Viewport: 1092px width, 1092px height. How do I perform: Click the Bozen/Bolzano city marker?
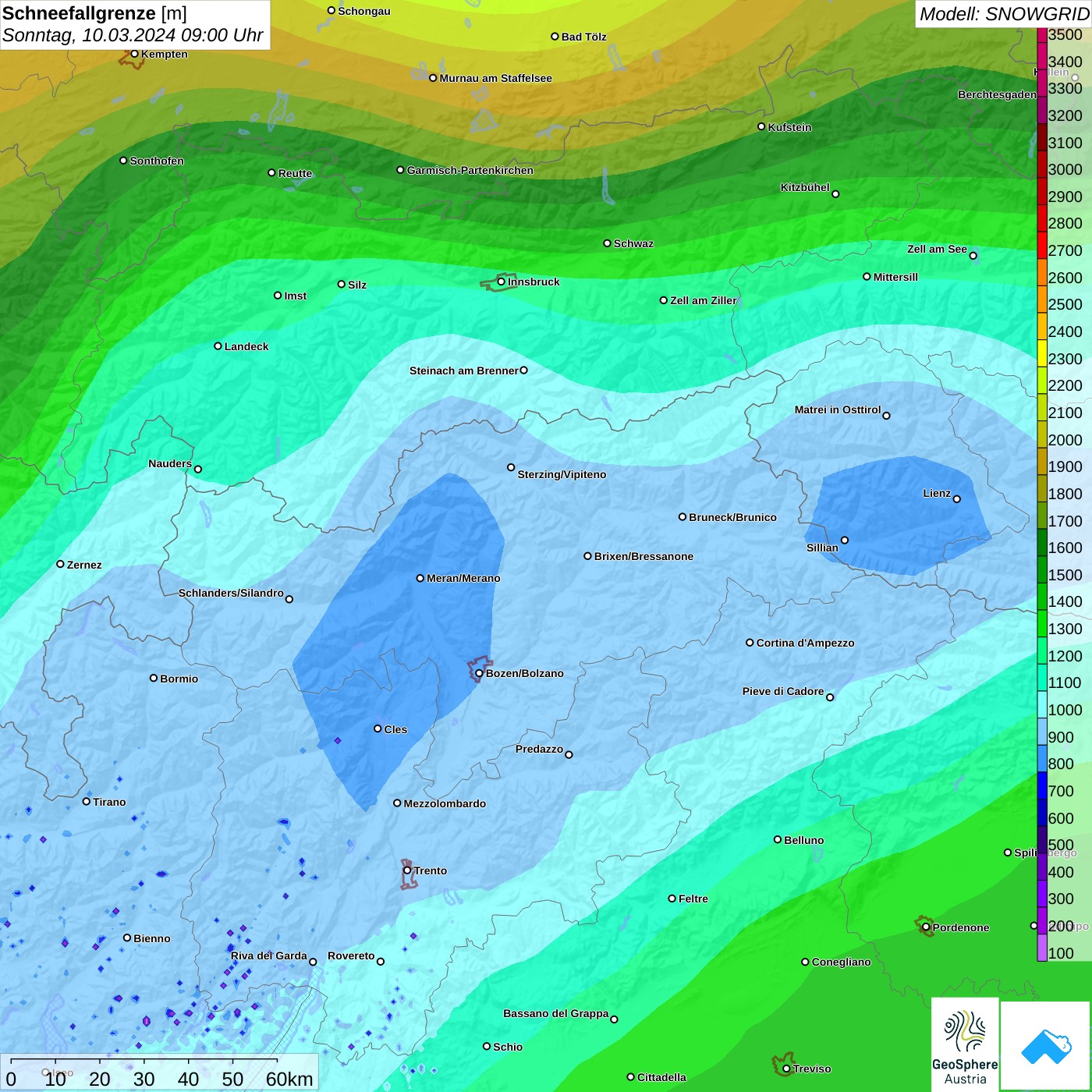click(479, 673)
